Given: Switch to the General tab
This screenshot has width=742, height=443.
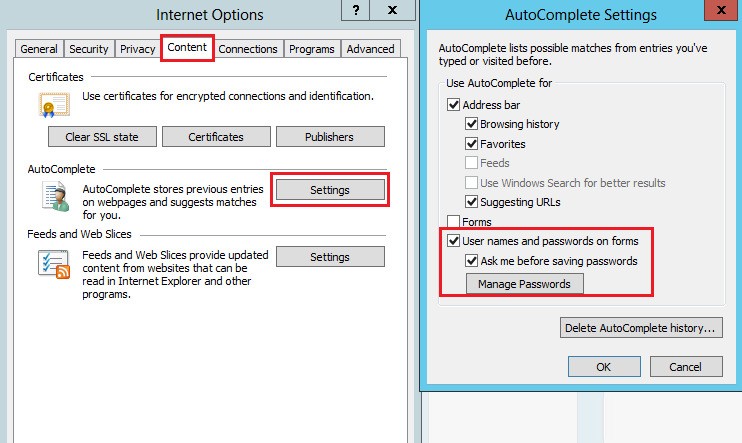Looking at the screenshot, I should (x=39, y=49).
